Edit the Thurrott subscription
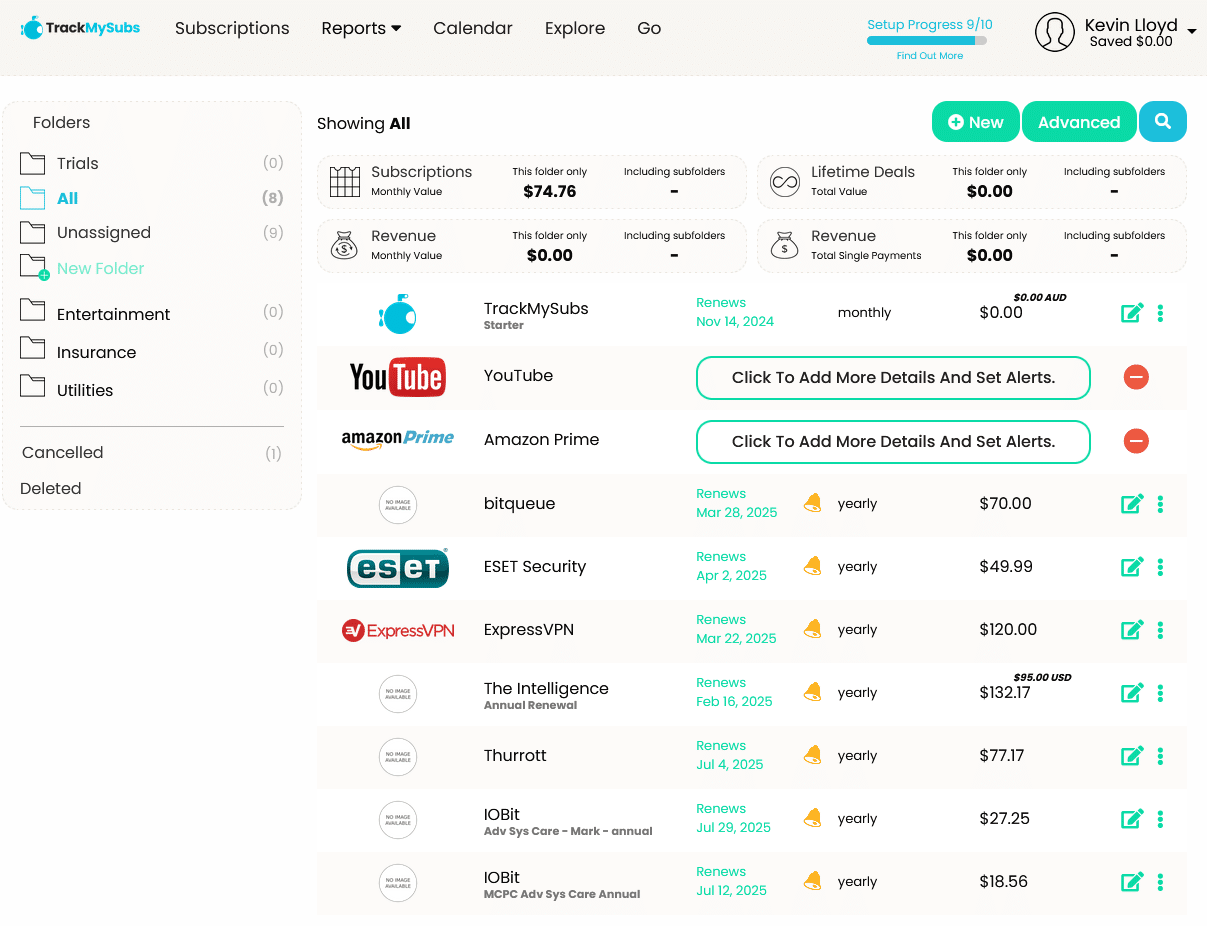The image size is (1207, 926). pyautogui.click(x=1132, y=756)
